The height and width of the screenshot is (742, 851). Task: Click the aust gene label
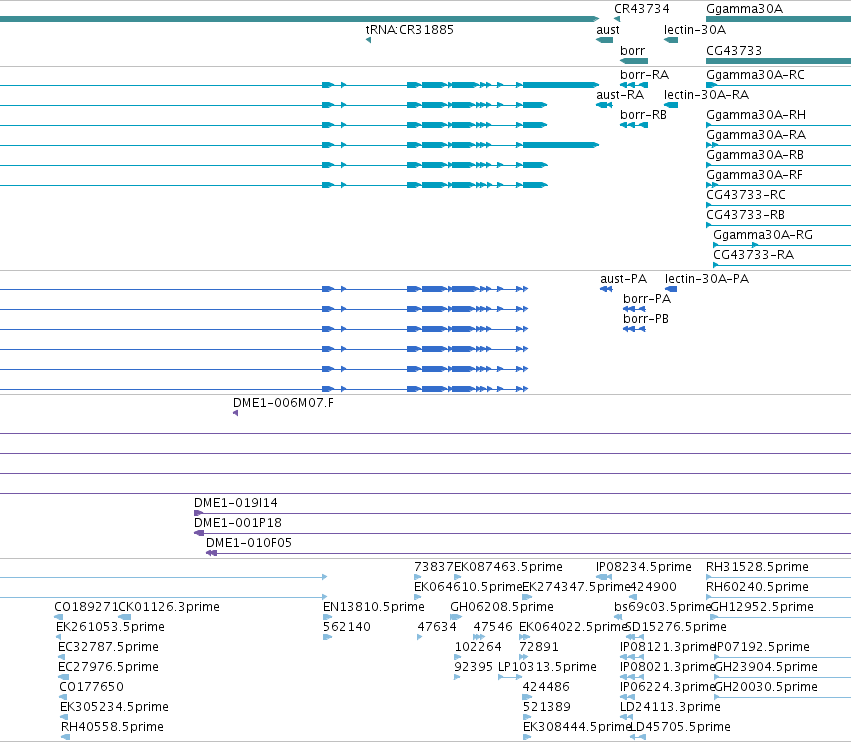click(608, 29)
